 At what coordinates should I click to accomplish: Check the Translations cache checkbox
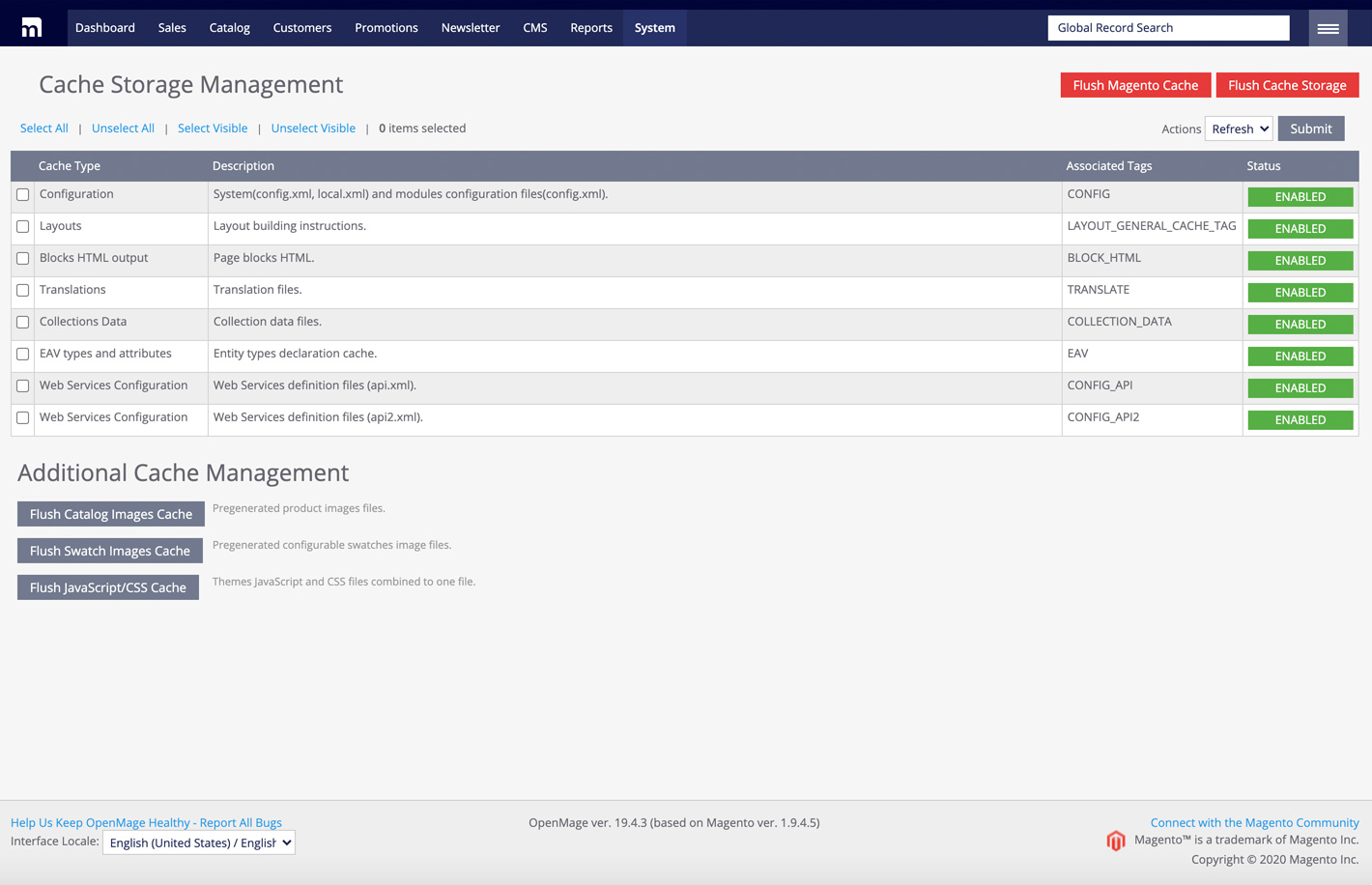pos(22,290)
